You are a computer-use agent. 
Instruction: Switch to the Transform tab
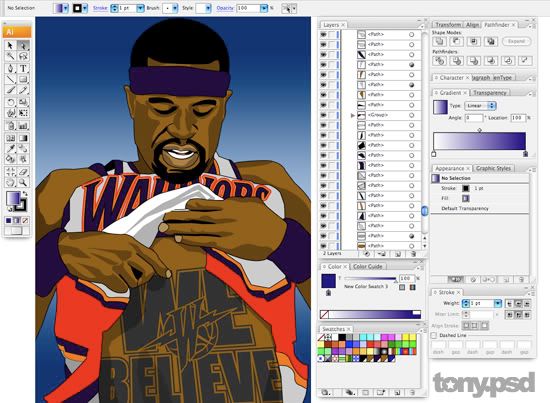(x=448, y=25)
